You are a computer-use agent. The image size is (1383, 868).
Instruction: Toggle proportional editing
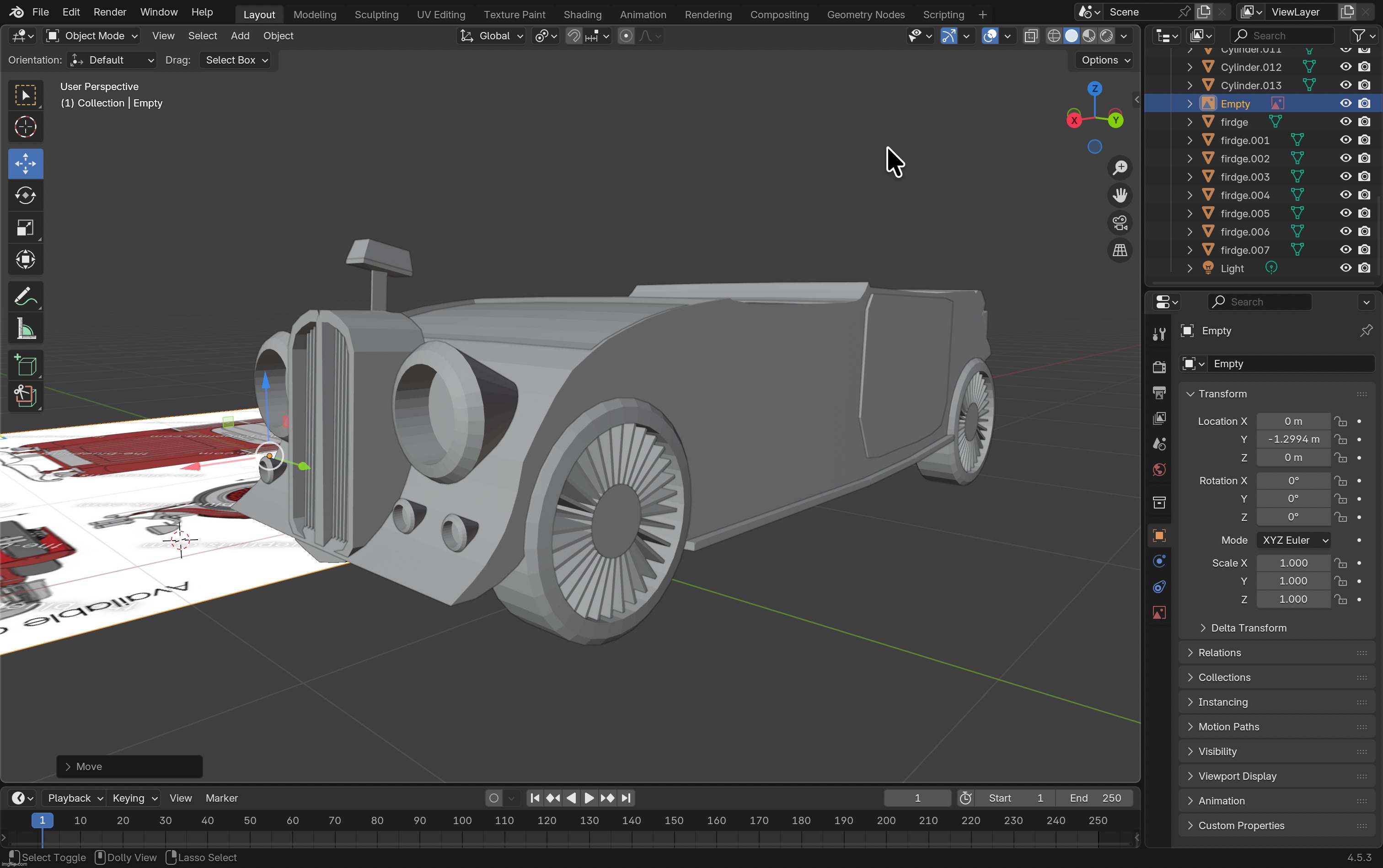[625, 36]
